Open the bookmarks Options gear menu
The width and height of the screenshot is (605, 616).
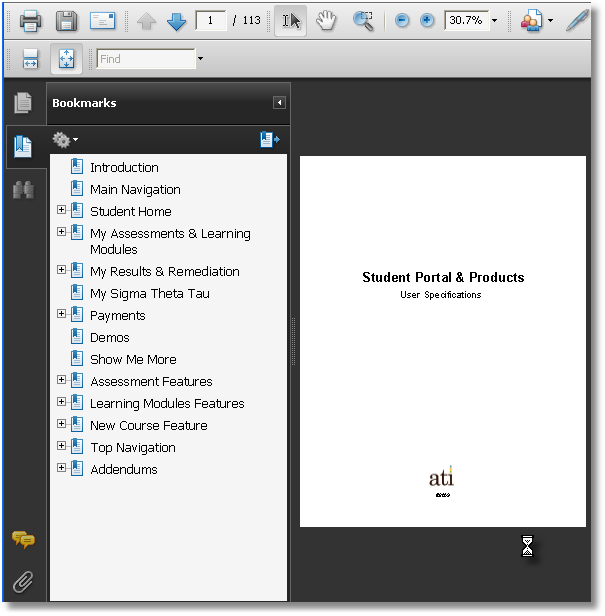click(65, 140)
